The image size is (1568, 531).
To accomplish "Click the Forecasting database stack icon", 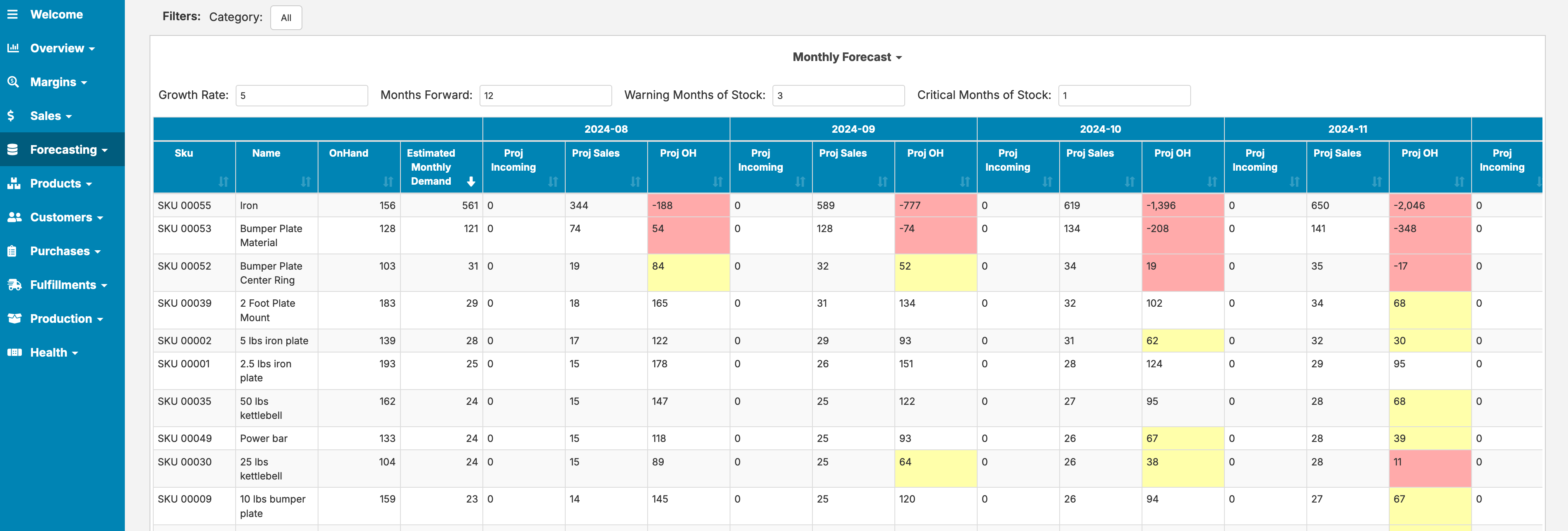I will [13, 149].
